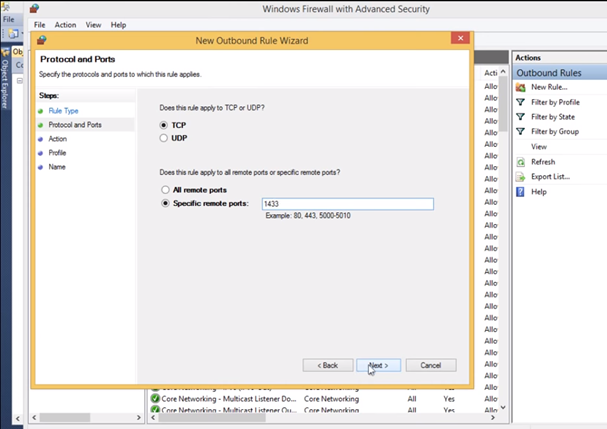607x429 pixels.
Task: Click Filter by Group action
Action: point(555,132)
